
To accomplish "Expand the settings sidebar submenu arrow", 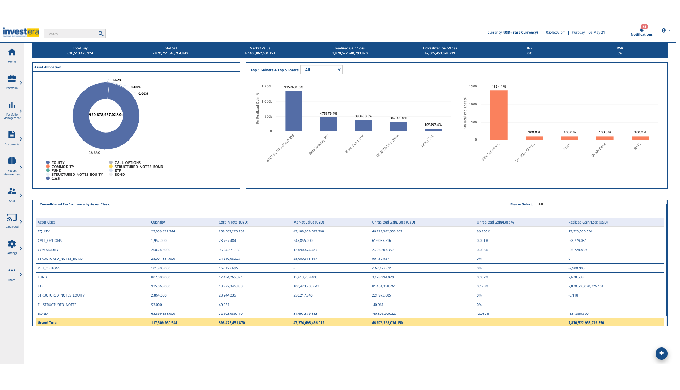I will 21,248.
